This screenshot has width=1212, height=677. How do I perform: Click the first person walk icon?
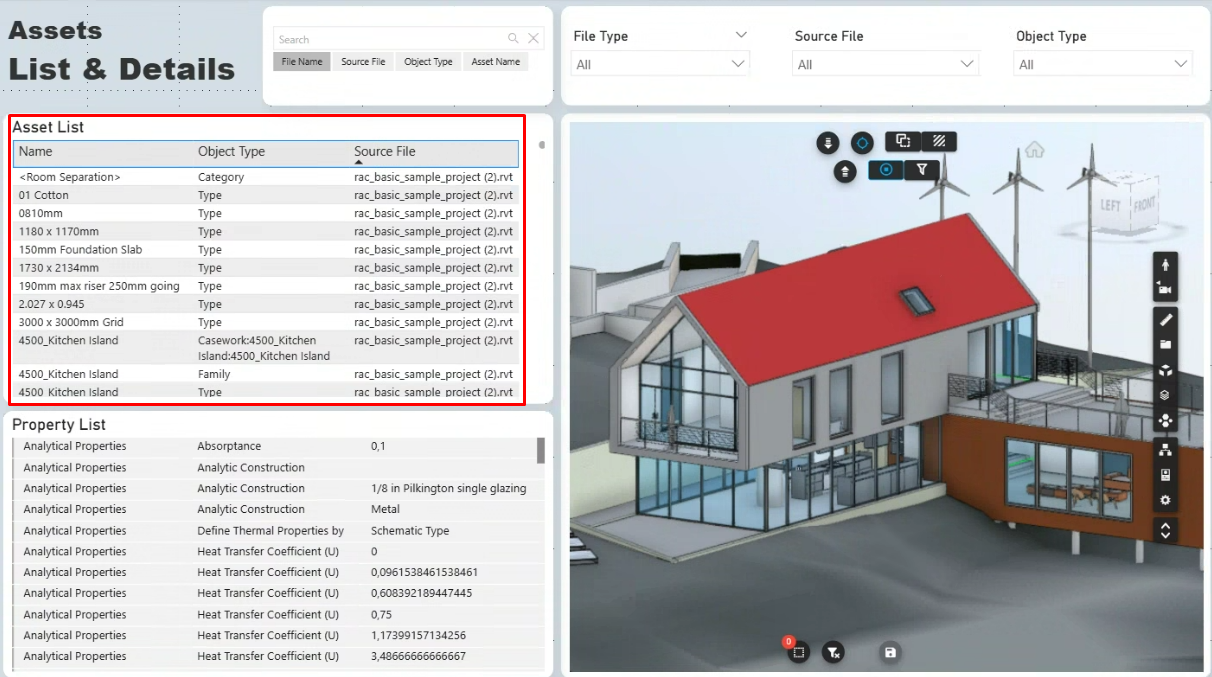click(x=1165, y=266)
